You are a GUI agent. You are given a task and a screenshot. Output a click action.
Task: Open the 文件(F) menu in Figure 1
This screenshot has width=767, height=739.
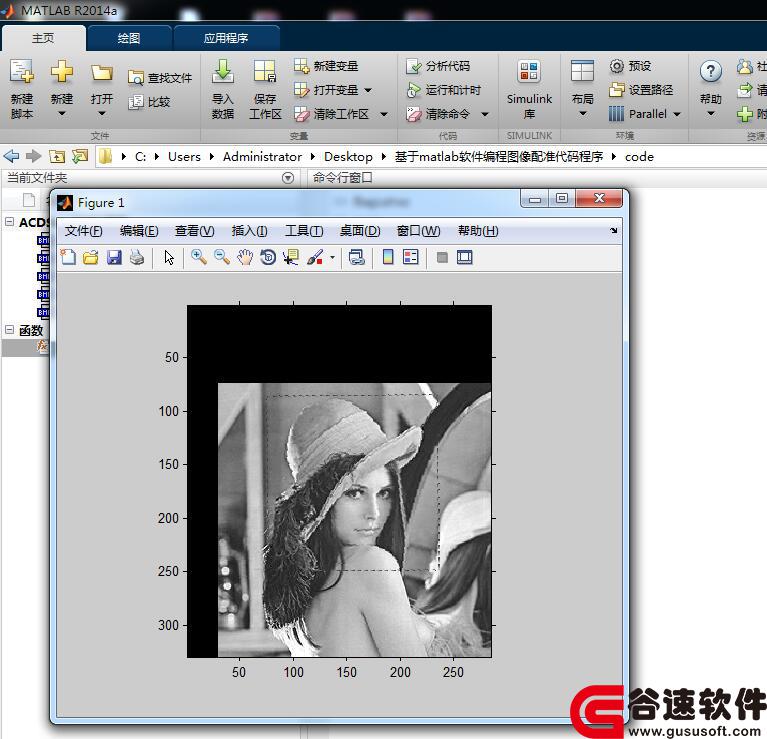coord(84,231)
